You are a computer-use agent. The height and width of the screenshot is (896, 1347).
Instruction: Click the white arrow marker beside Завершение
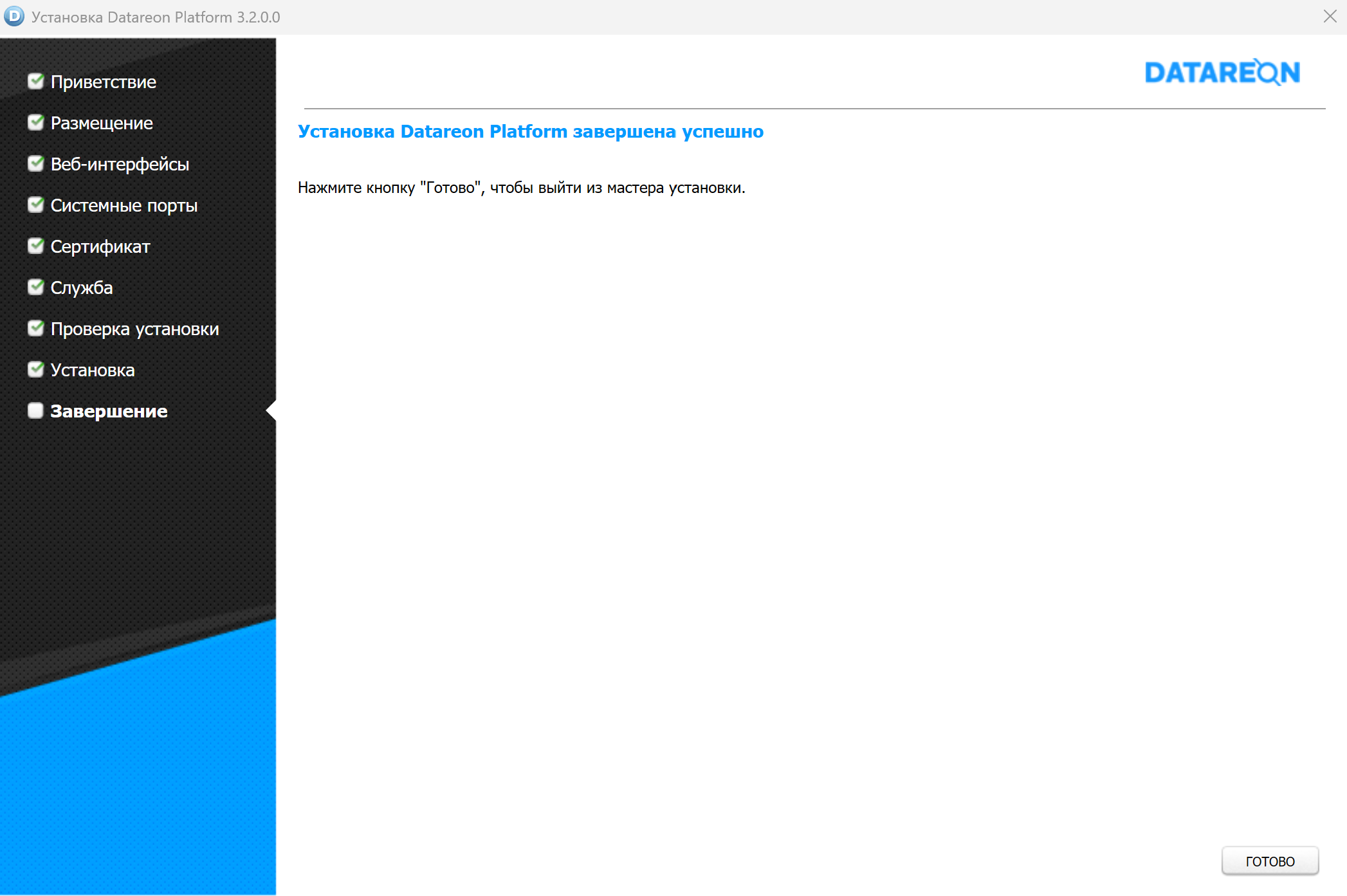pyautogui.click(x=271, y=410)
